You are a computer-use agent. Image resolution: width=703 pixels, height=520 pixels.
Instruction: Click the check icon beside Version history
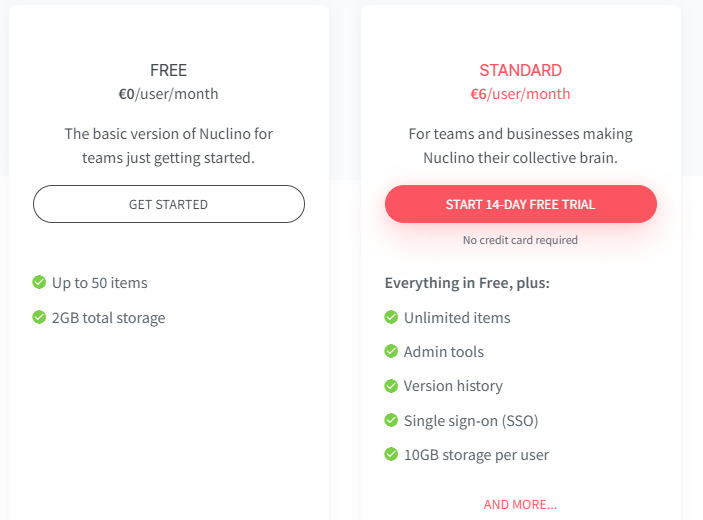pos(391,386)
